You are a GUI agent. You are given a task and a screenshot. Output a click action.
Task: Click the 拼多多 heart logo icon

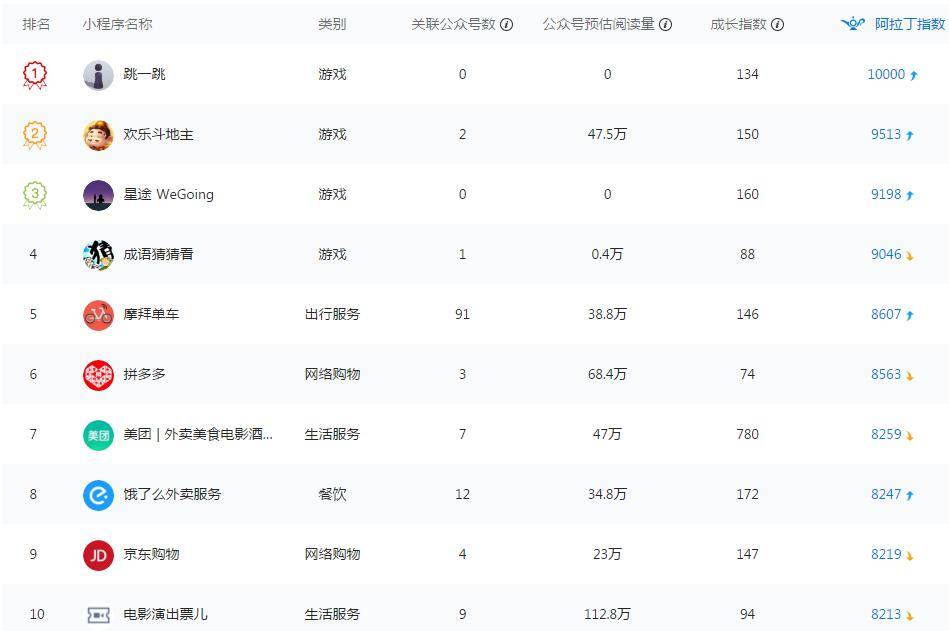(x=98, y=375)
